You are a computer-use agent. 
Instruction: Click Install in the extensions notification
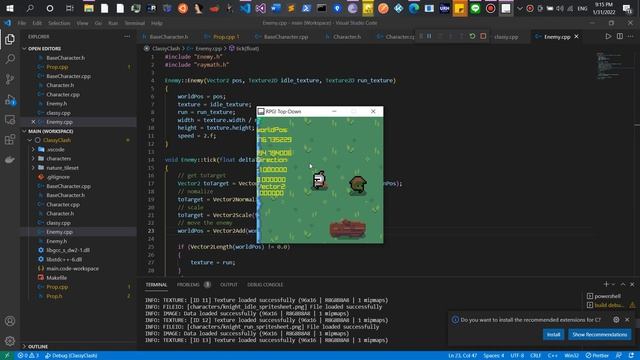[x=553, y=335]
